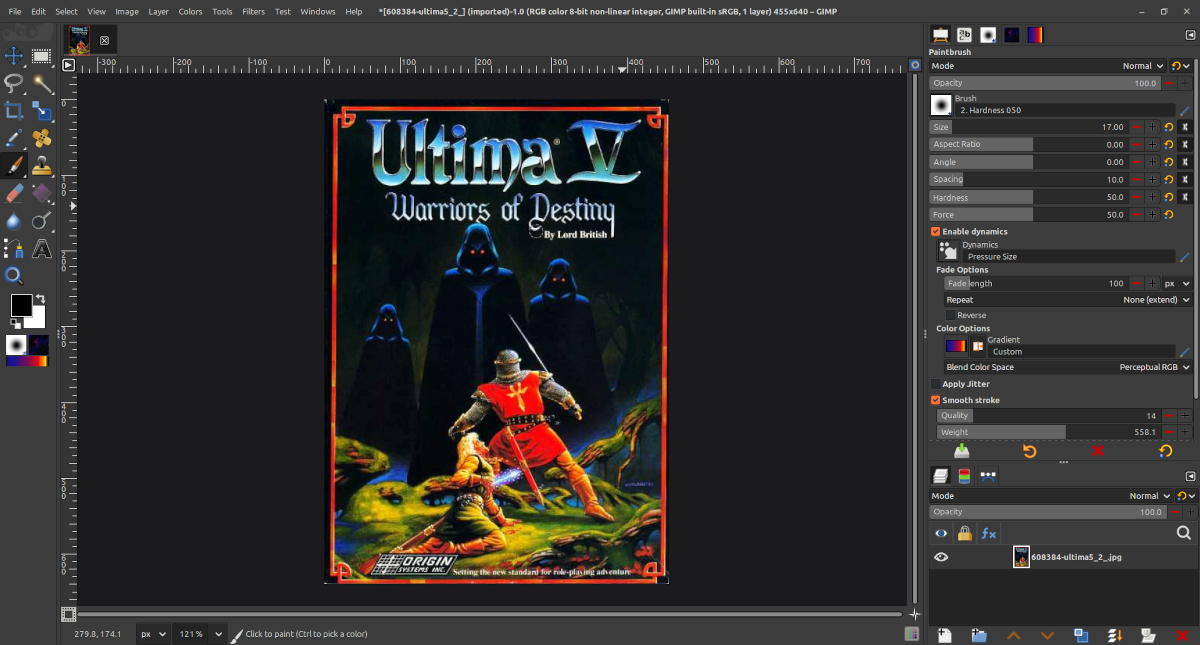Select the Rectangle Select tool
The height and width of the screenshot is (645, 1200).
(42, 56)
